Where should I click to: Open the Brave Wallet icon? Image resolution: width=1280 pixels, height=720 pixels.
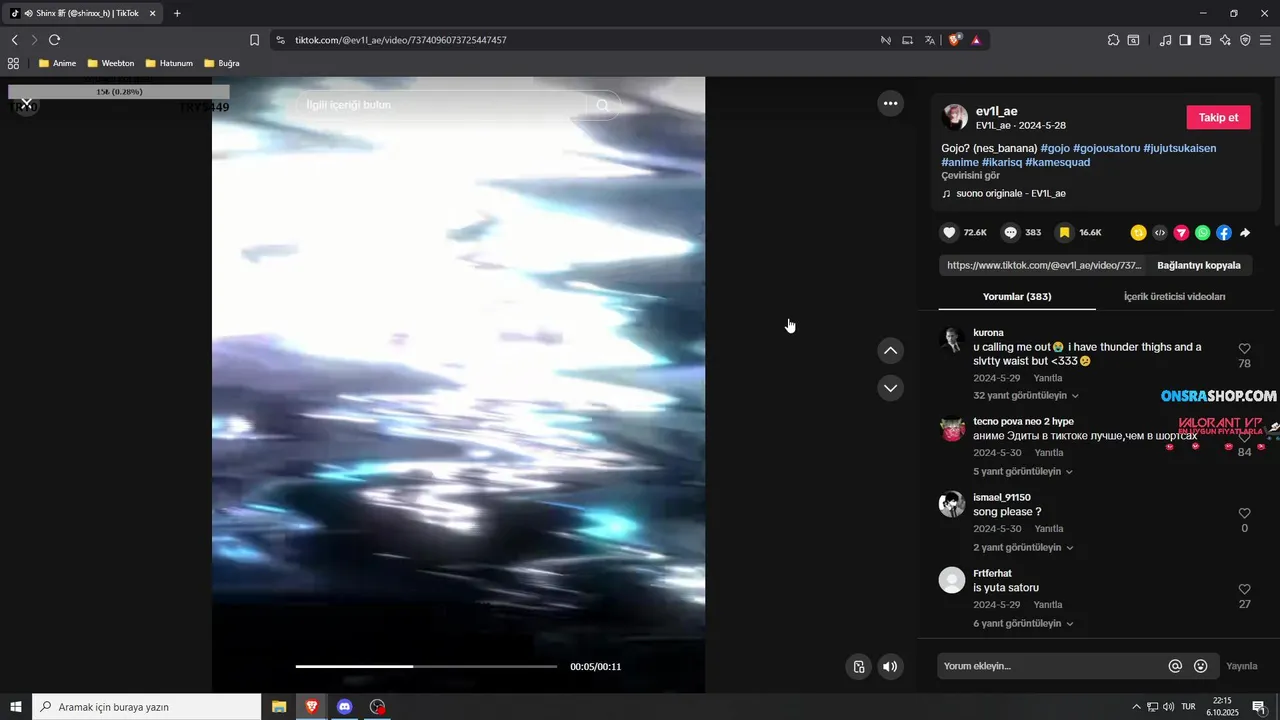pos(1205,40)
